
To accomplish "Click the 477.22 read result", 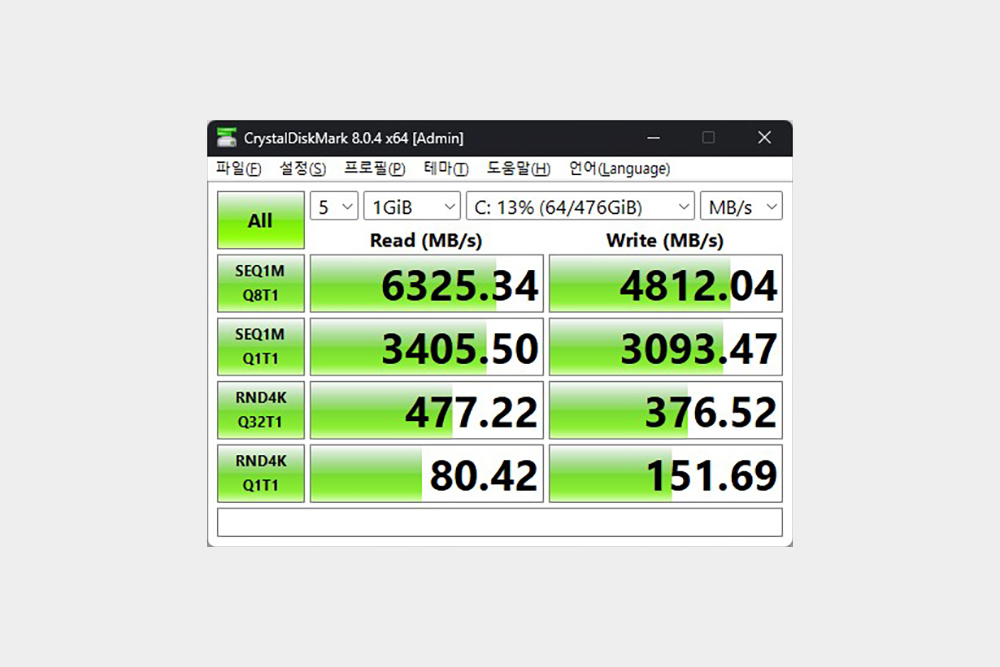I will coord(427,410).
